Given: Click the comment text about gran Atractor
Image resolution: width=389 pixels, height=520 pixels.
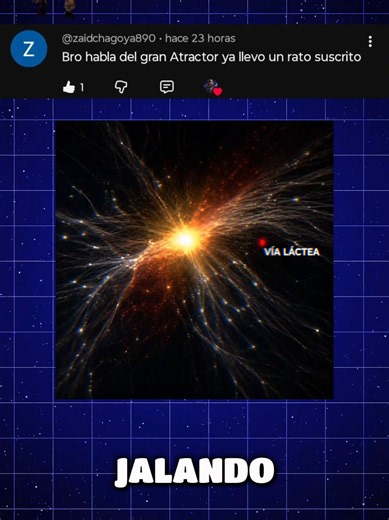Looking at the screenshot, I should click(x=211, y=57).
